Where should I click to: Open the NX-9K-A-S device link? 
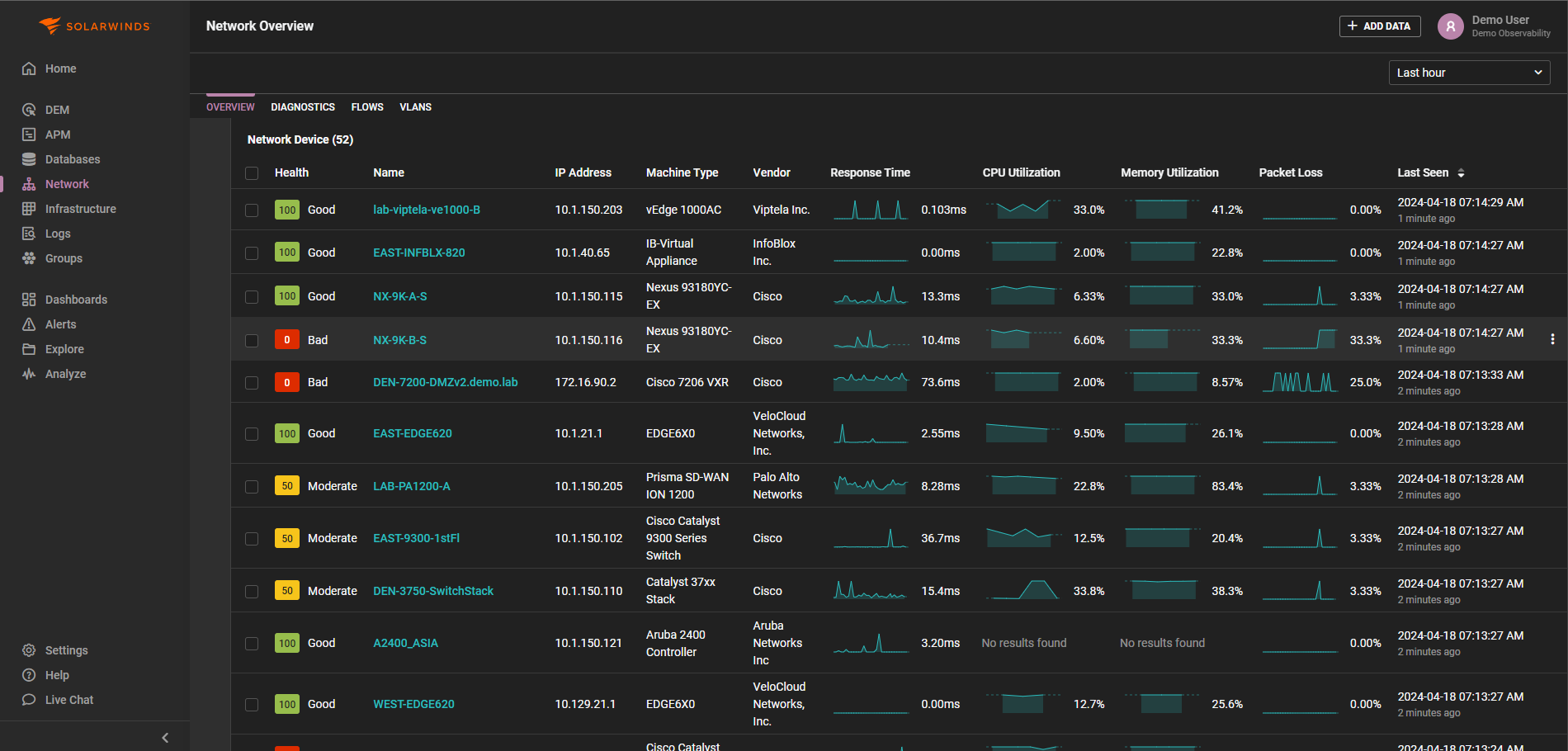pos(400,296)
